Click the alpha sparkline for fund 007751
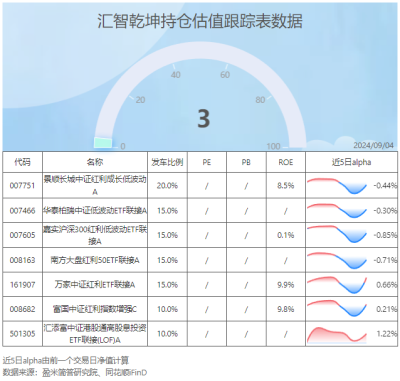The width and height of the screenshot is (400, 381). click(337, 186)
